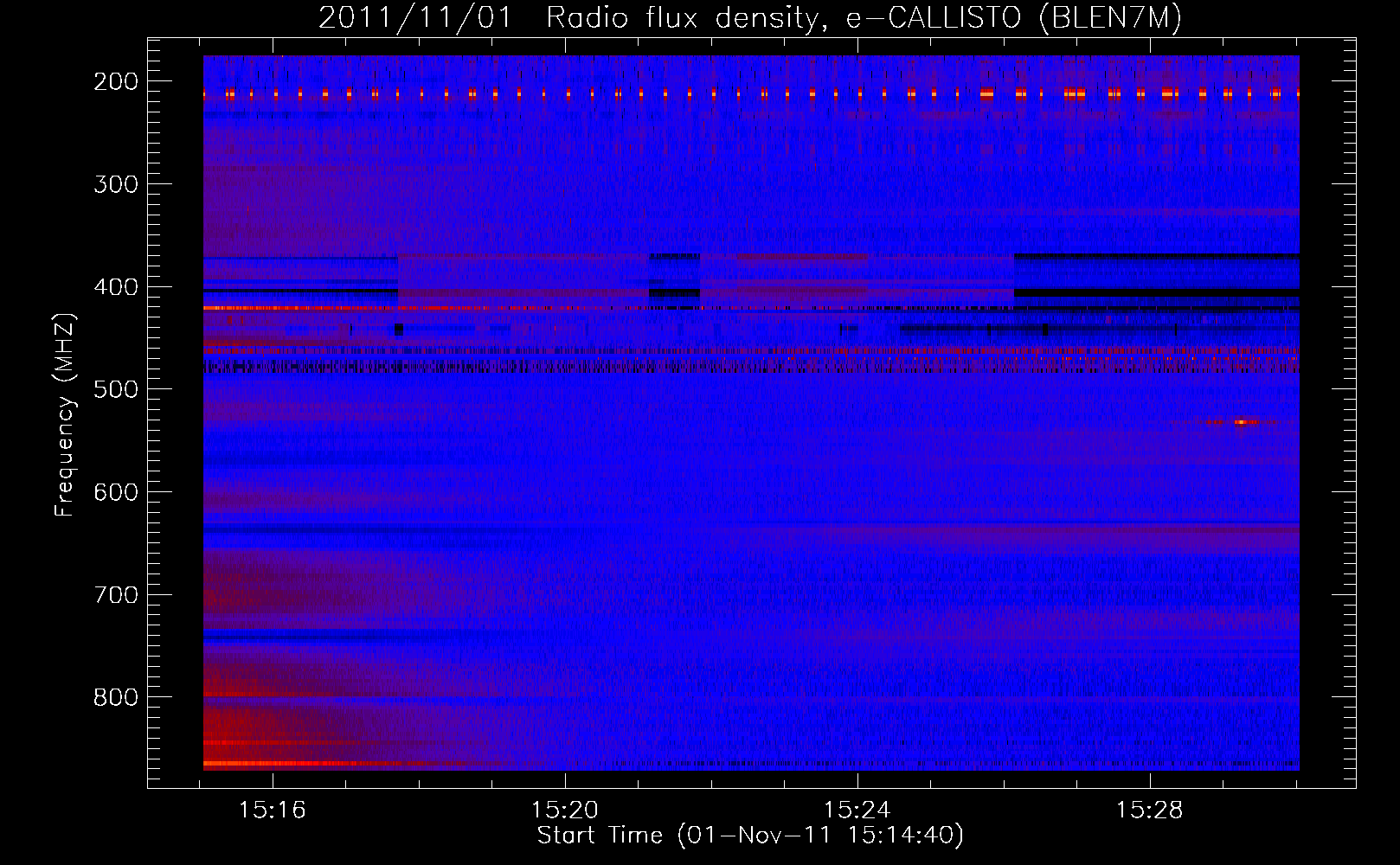Click the date '2011/11/01' in the title
Image resolution: width=1400 pixels, height=865 pixels.
pyautogui.click(x=416, y=18)
